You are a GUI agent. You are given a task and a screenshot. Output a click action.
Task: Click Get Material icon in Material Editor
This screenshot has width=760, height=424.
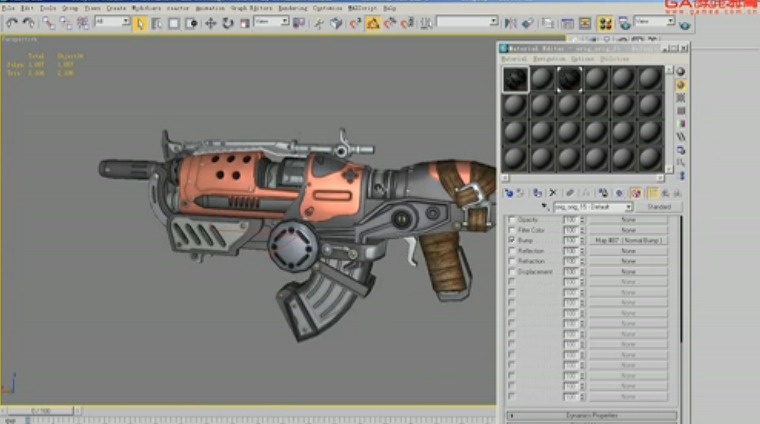click(508, 193)
